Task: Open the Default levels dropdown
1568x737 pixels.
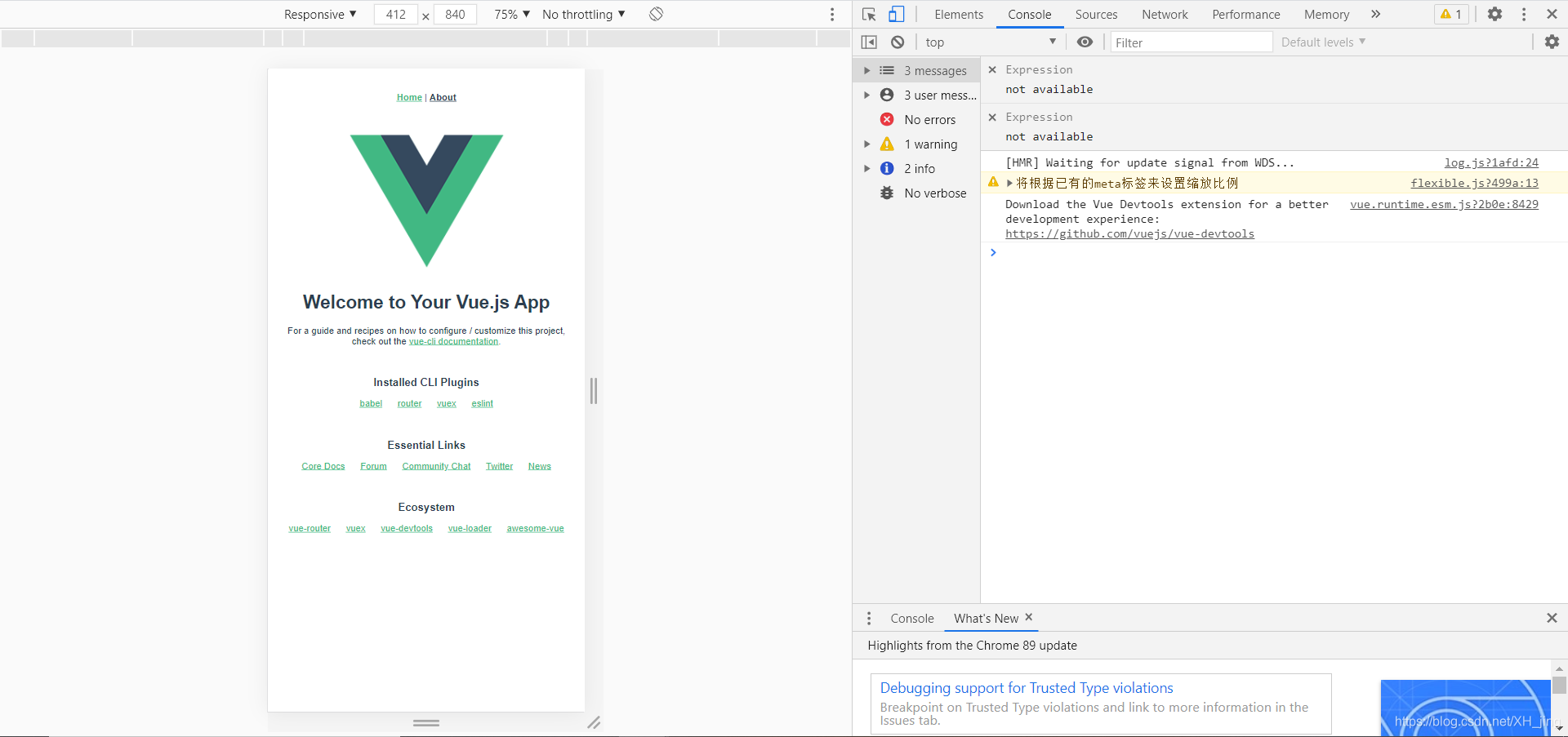Action: [x=1323, y=42]
